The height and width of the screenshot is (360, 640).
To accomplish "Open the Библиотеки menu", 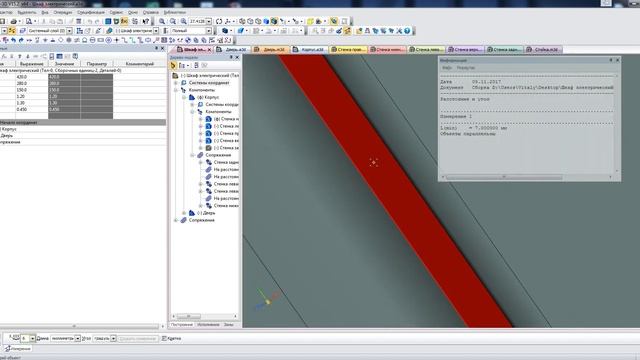I will coord(175,12).
